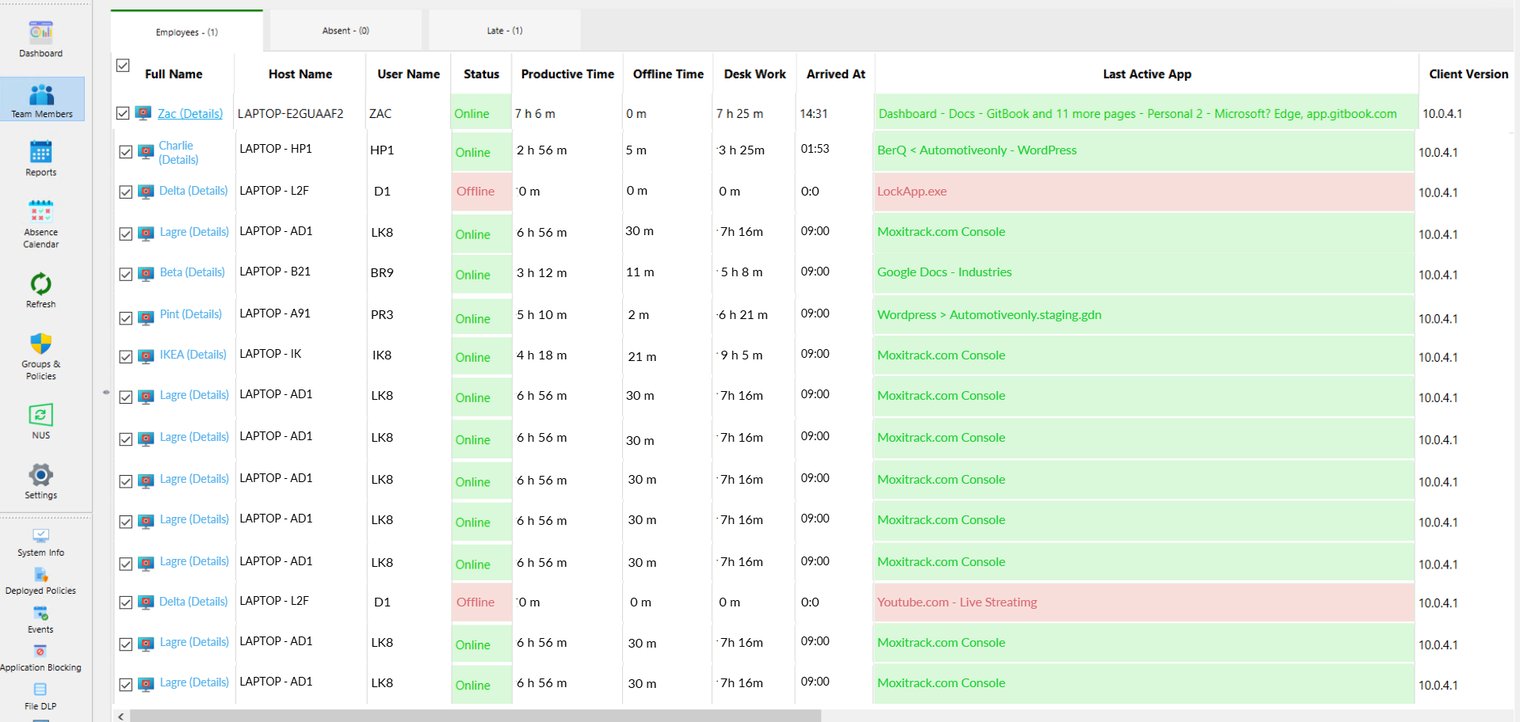This screenshot has height=722, width=1520.
Task: Select the Team Members icon
Action: [41, 96]
